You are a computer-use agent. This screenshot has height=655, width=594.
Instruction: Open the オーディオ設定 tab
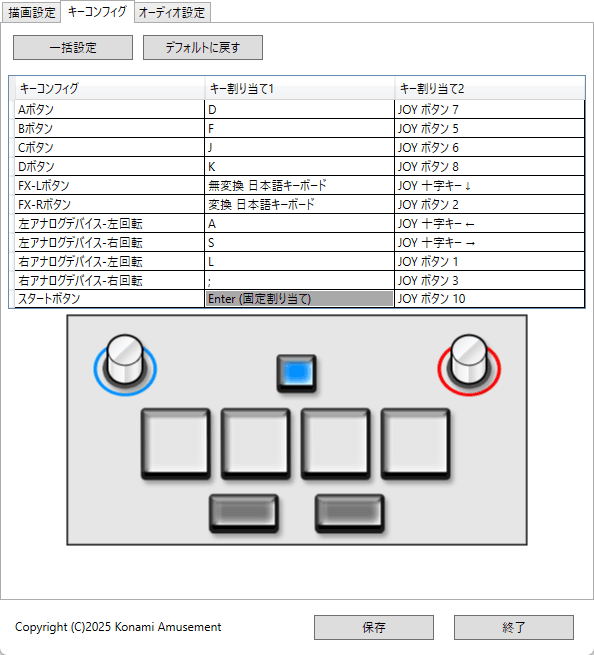172,13
